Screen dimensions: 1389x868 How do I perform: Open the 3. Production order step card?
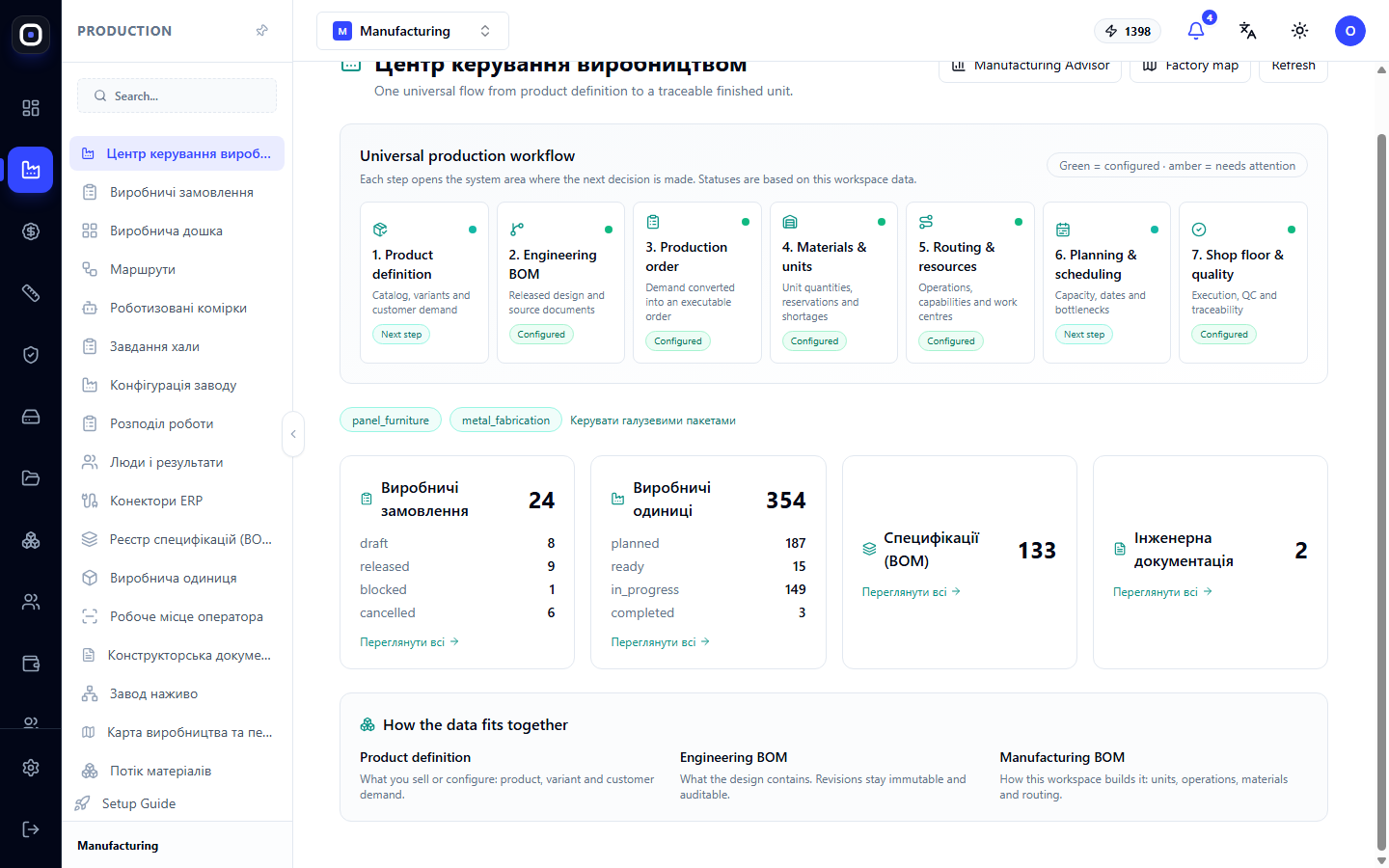click(697, 283)
